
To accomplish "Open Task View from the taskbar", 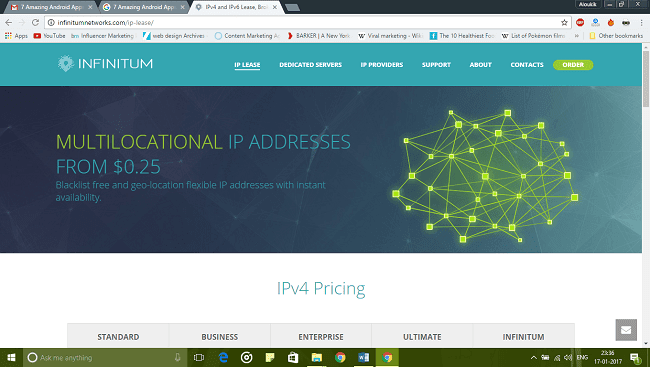I will 199,357.
